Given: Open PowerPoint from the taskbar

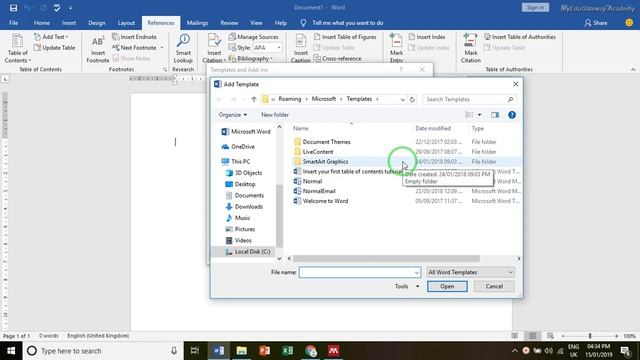Looking at the screenshot, I should [x=264, y=351].
